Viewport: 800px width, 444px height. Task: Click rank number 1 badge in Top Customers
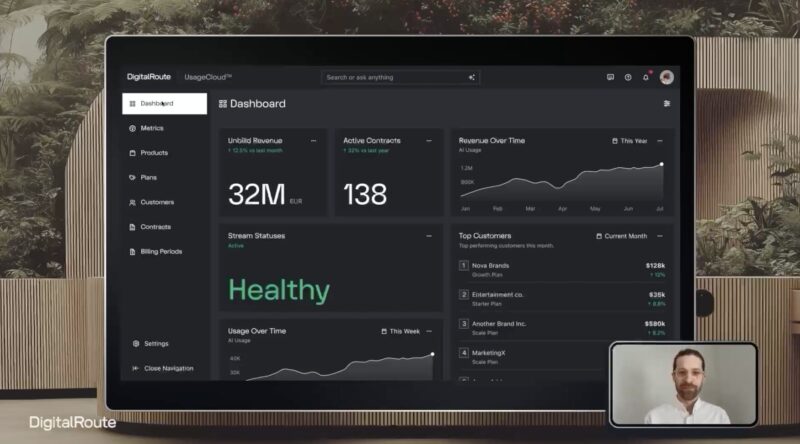(x=464, y=265)
